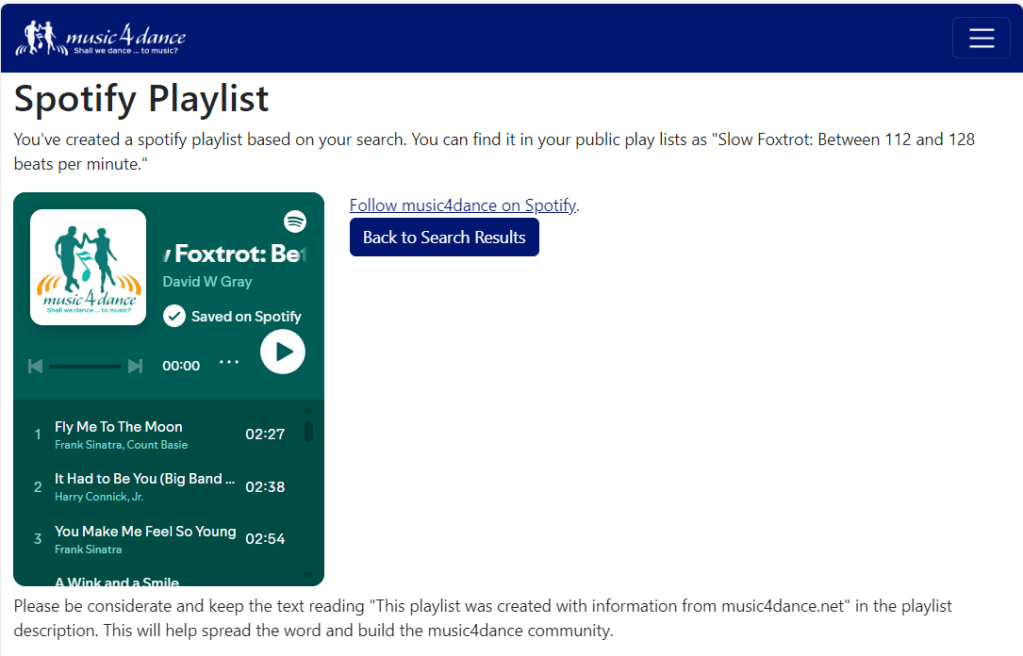The image size is (1023, 656).
Task: Follow music4dance on Spotify link
Action: pyautogui.click(x=463, y=205)
